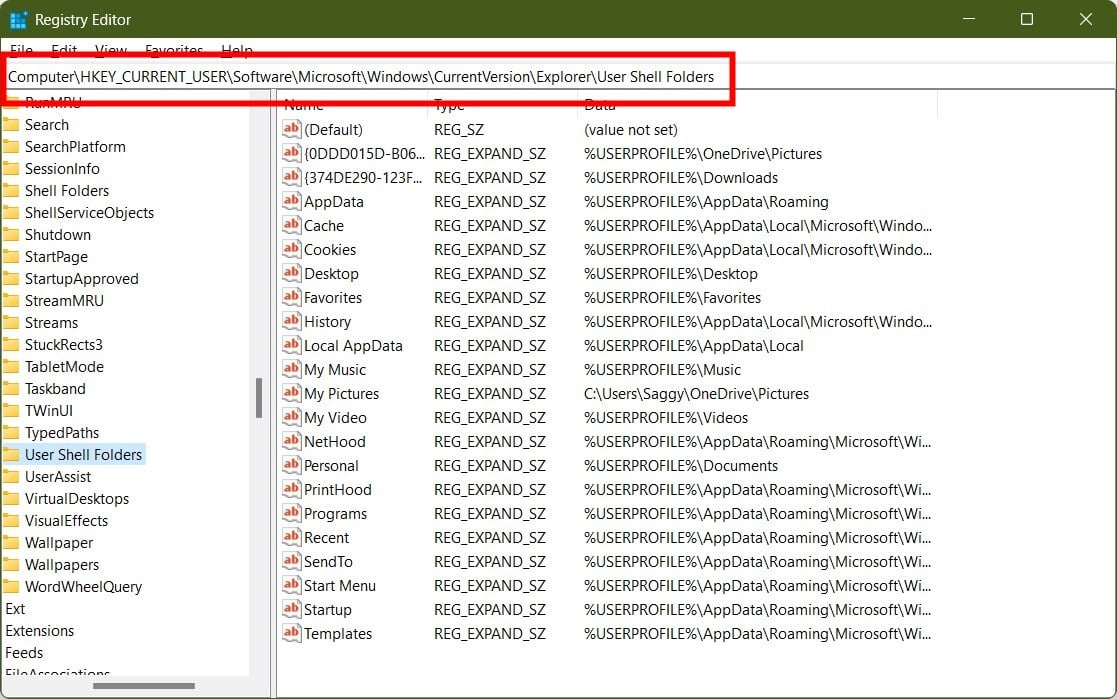Click the string icon beside Templates
The height and width of the screenshot is (699, 1117).
[x=291, y=633]
